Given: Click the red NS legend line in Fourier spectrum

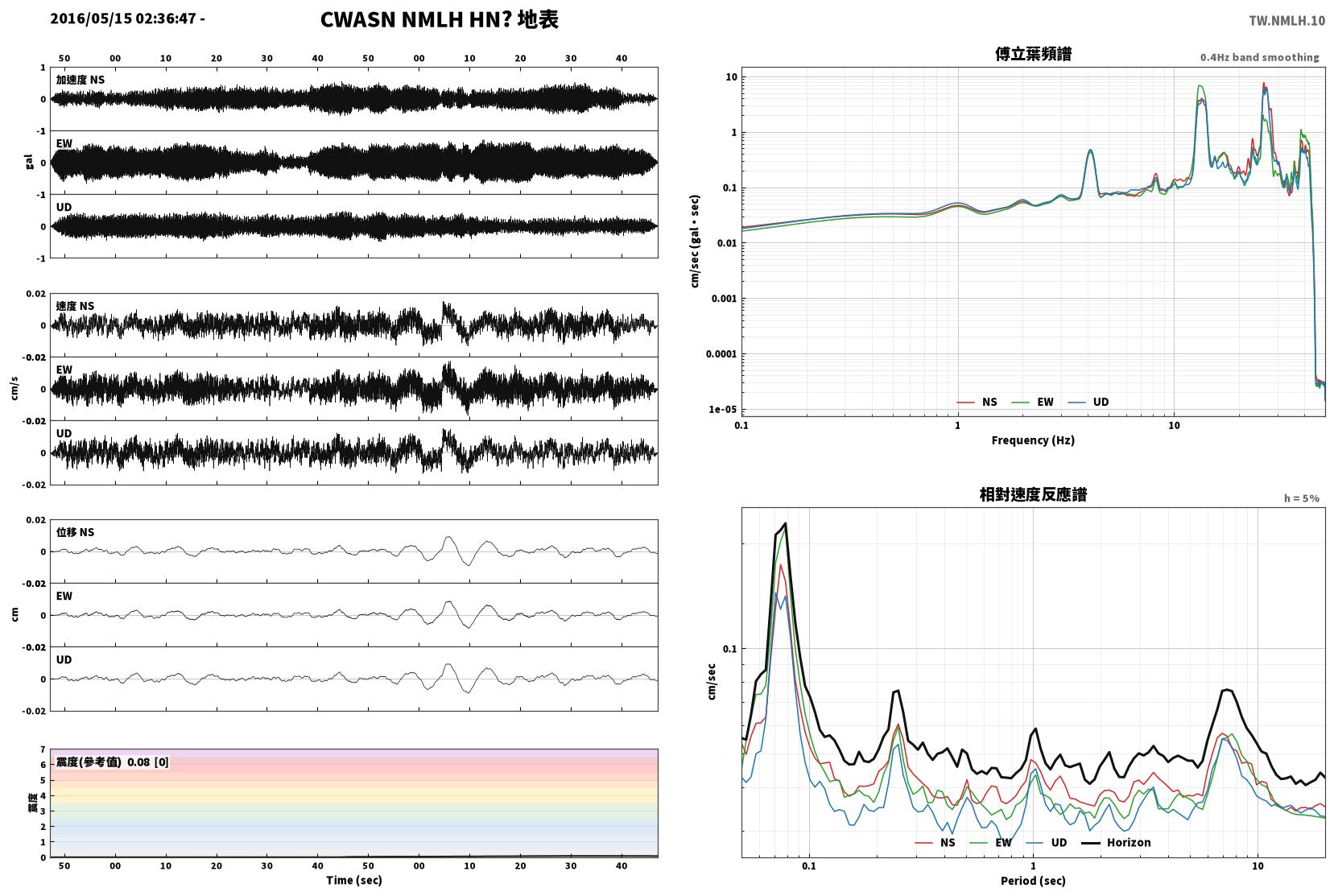Looking at the screenshot, I should tap(966, 402).
